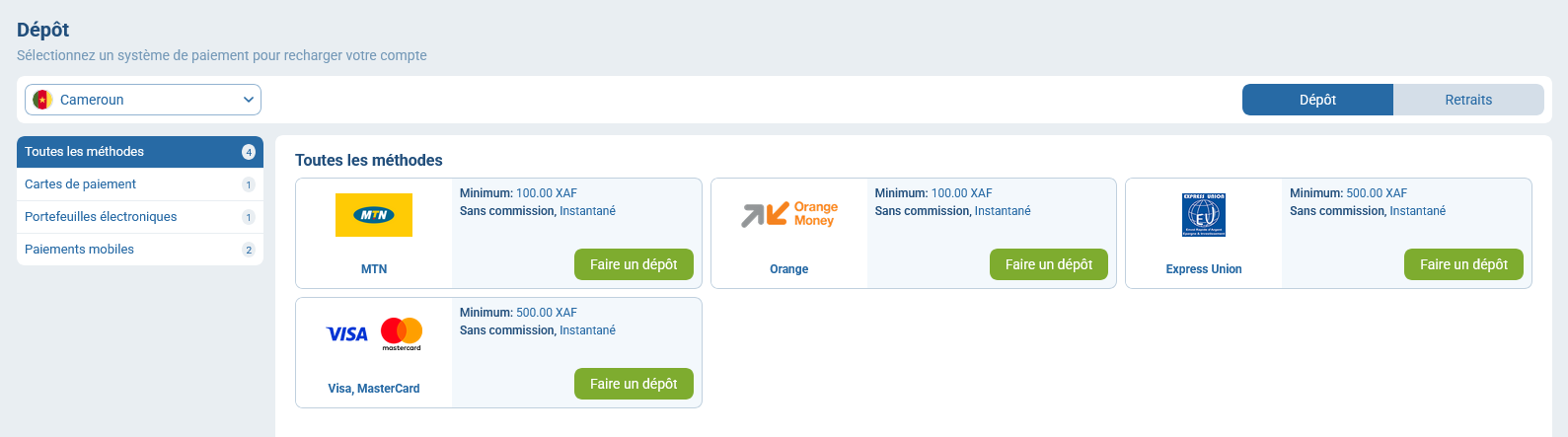The height and width of the screenshot is (437, 1568).
Task: Click Minimum 500.00 XAF in Visa card
Action: click(x=518, y=313)
